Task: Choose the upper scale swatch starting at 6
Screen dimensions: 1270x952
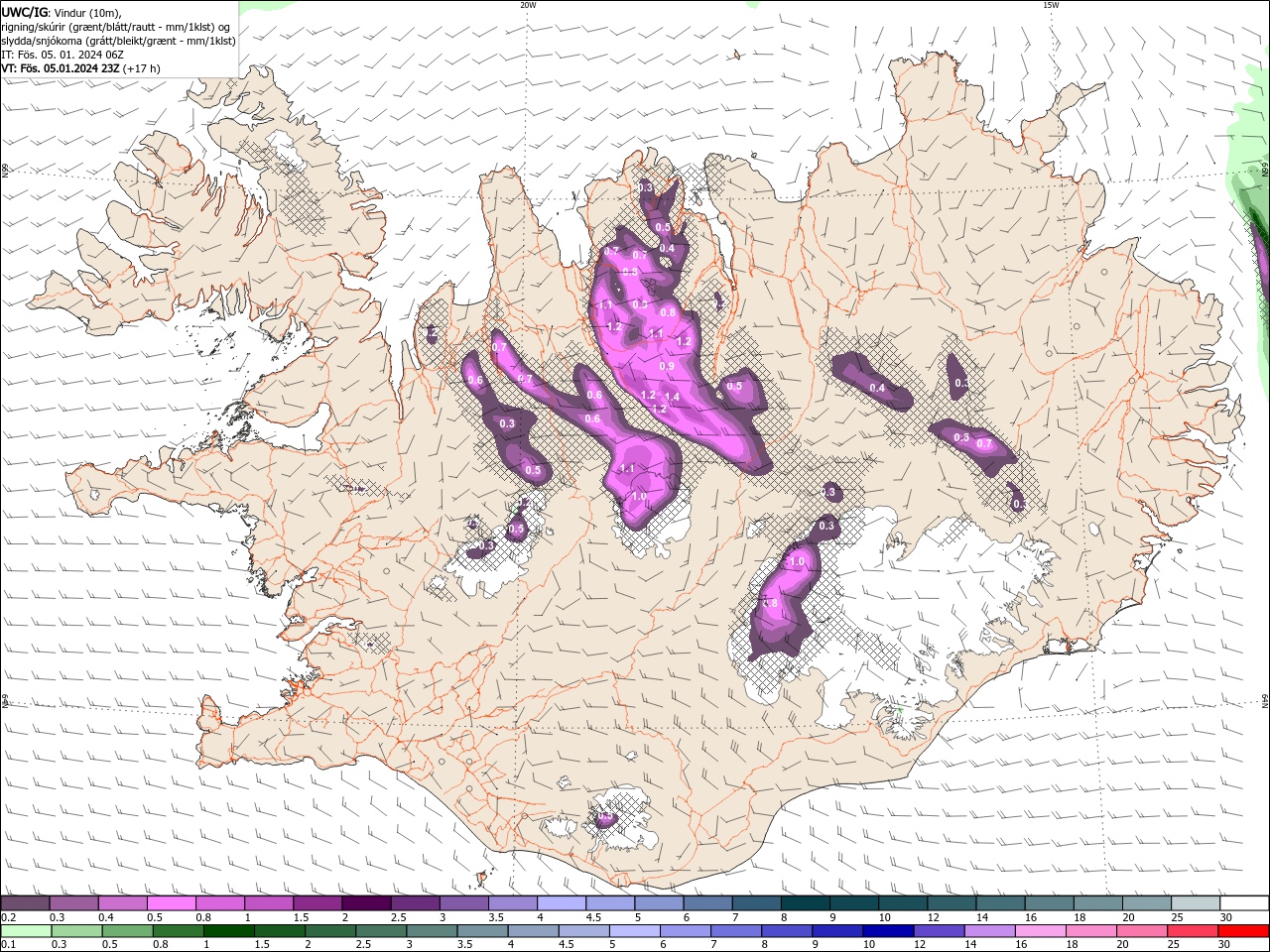Action: (707, 903)
